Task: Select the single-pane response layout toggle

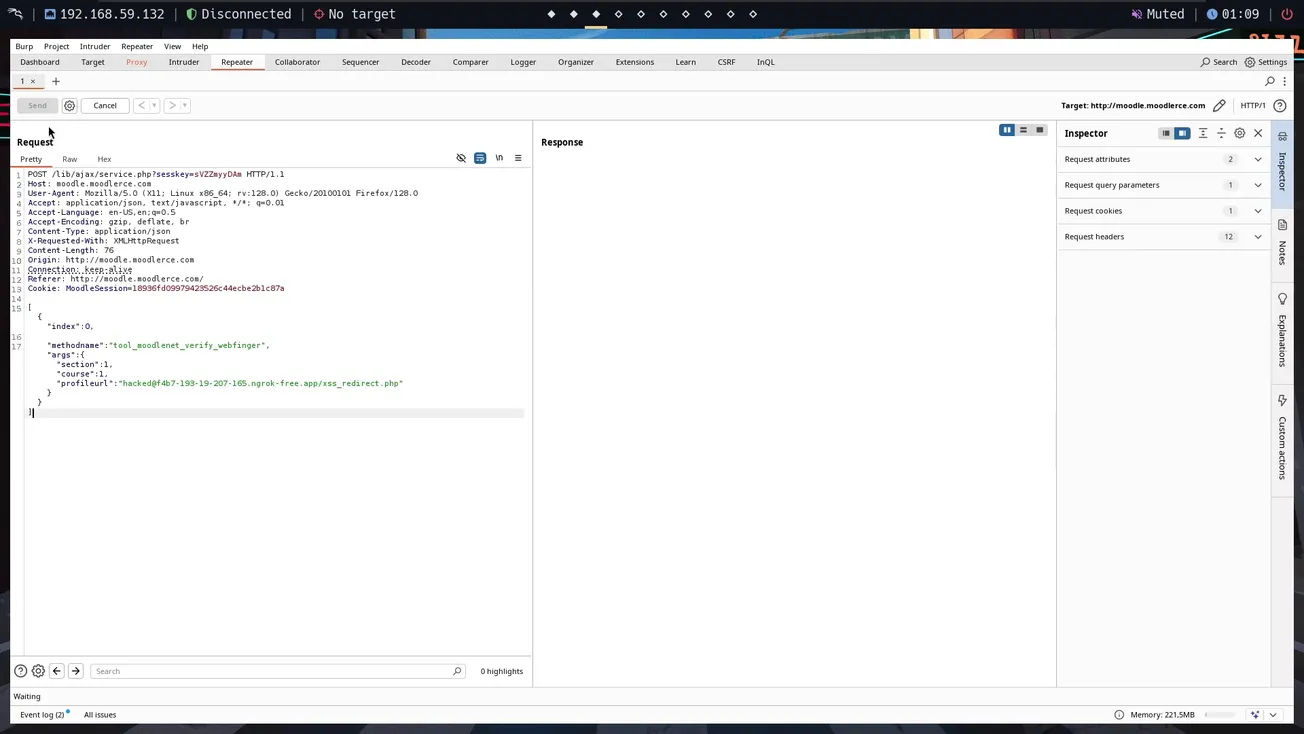Action: (1039, 130)
